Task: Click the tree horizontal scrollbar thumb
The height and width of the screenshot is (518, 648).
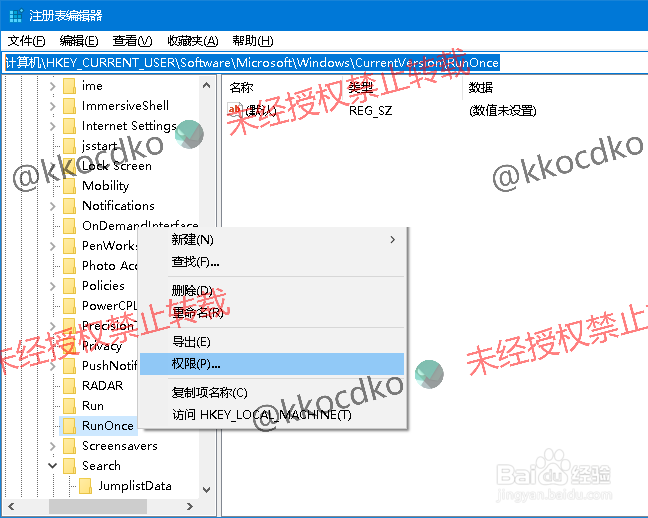Action: 98,506
